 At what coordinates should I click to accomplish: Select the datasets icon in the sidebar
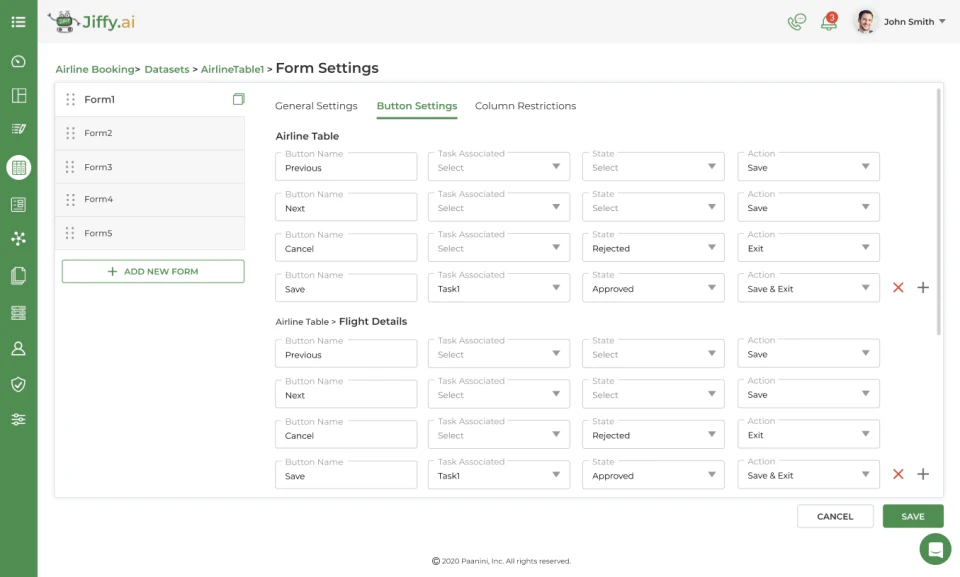tap(18, 167)
